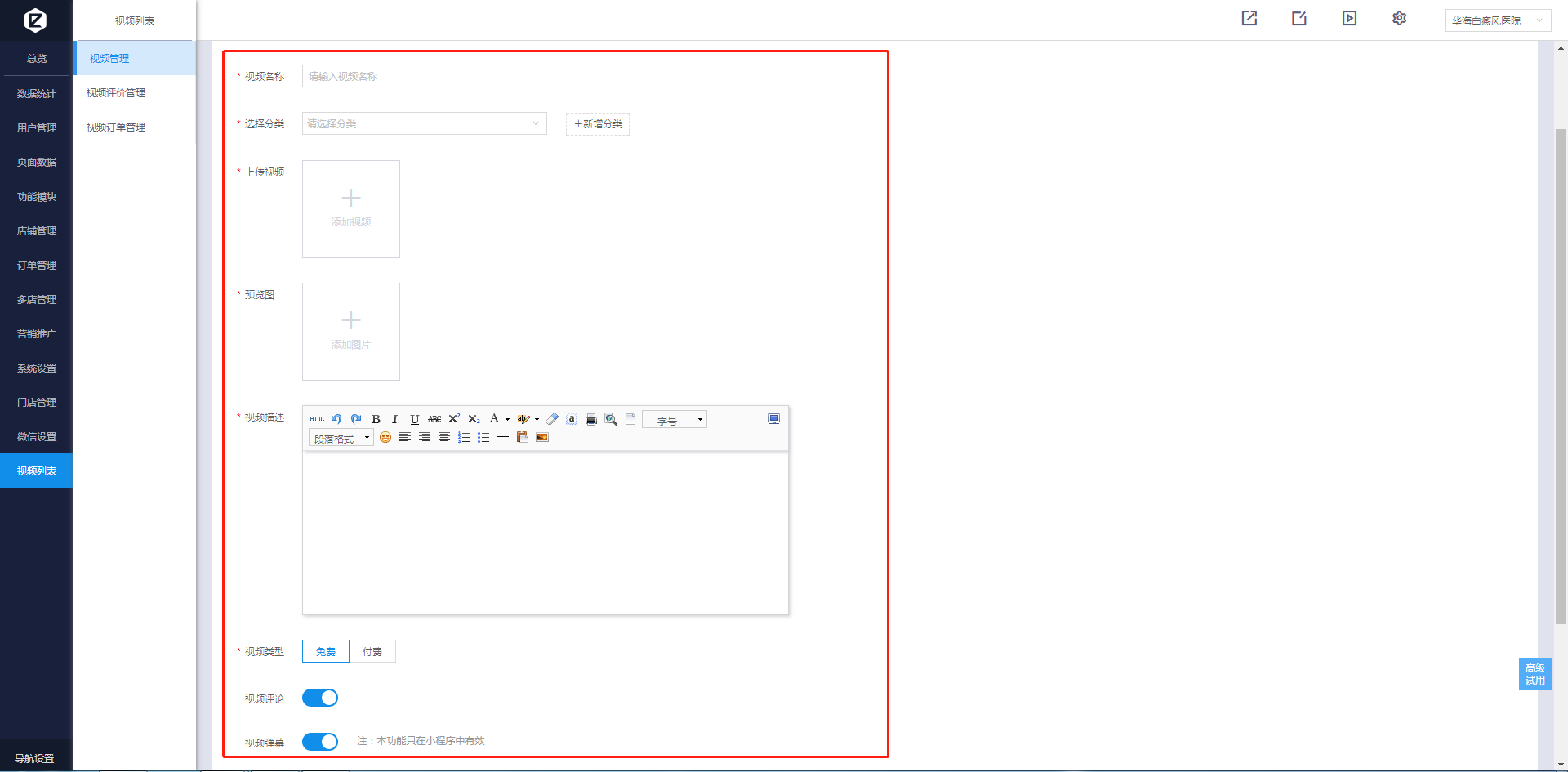Open 视频评价管理 in the submenu
The width and height of the screenshot is (1568, 772).
pos(116,93)
